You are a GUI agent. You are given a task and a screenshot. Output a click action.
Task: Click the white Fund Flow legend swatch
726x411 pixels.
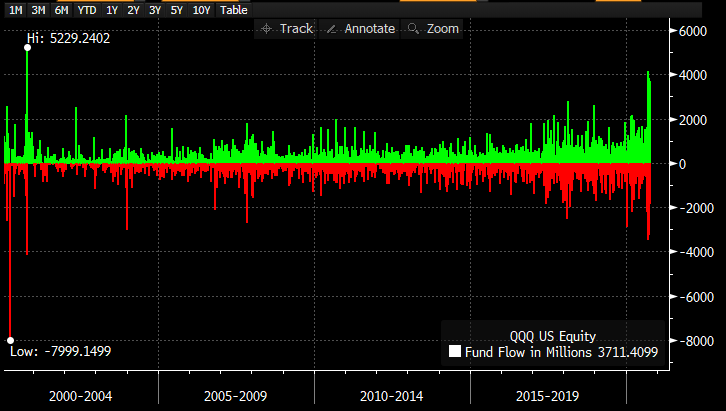click(454, 351)
